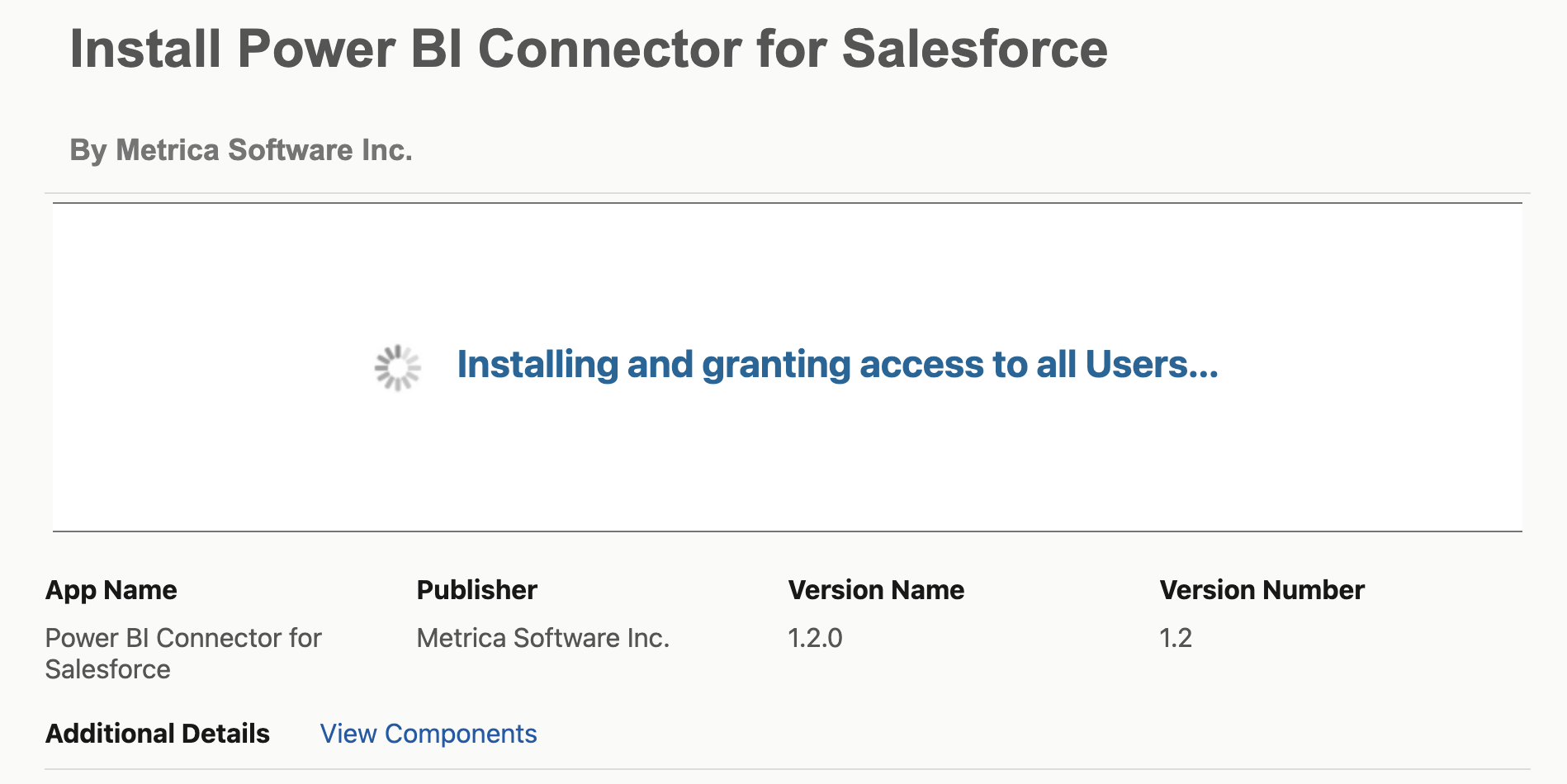The height and width of the screenshot is (784, 1567).
Task: Click the loading spinner icon
Action: coord(398,367)
